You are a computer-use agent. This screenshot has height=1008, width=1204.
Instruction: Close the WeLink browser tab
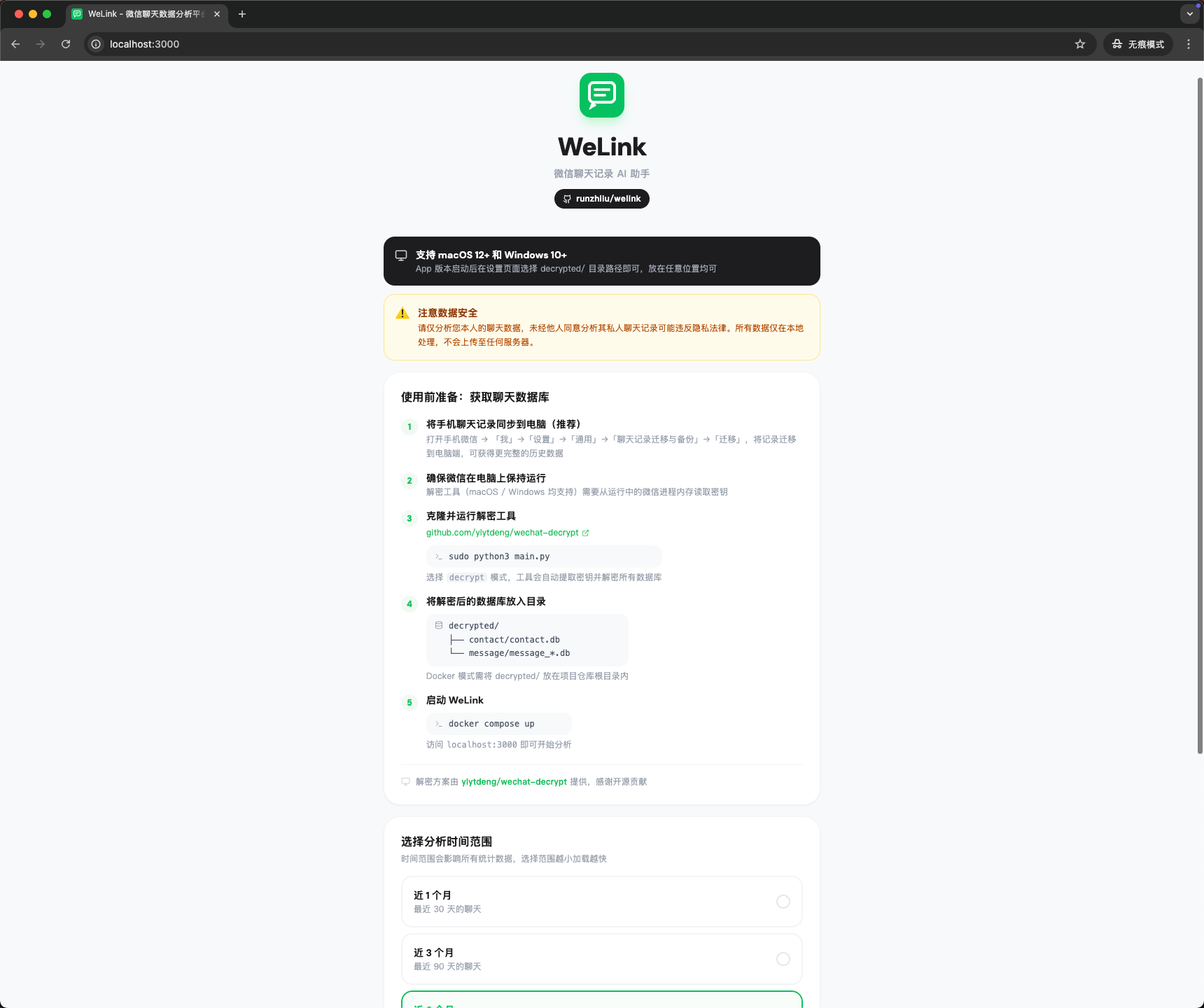(x=217, y=14)
